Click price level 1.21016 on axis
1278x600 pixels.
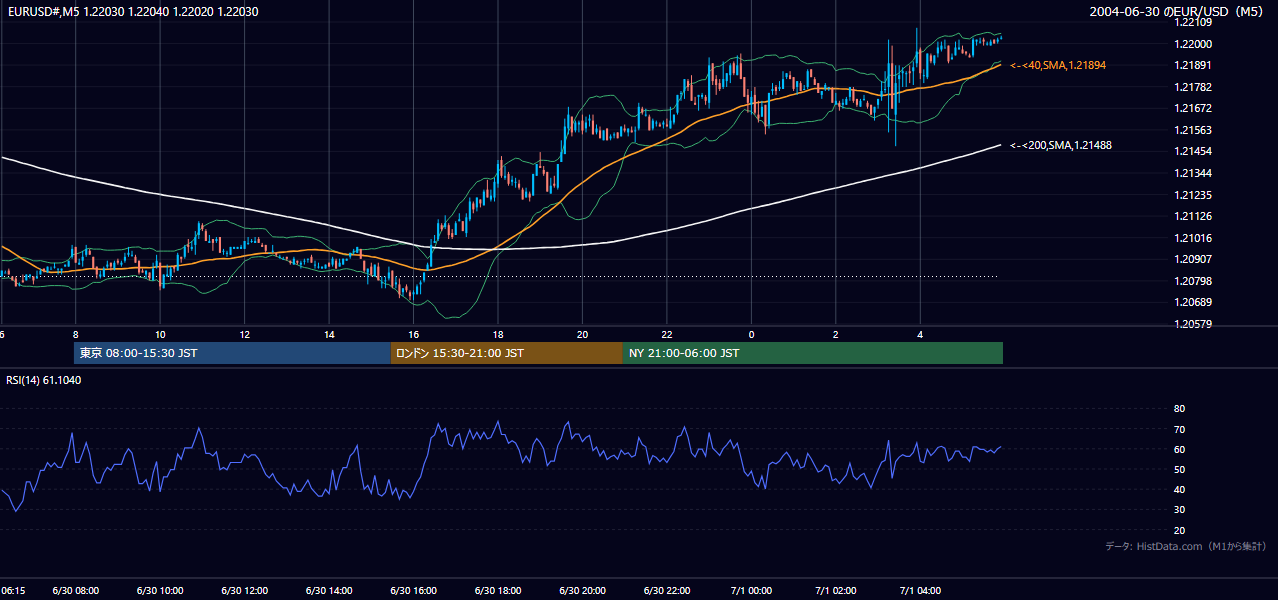pyautogui.click(x=1193, y=238)
